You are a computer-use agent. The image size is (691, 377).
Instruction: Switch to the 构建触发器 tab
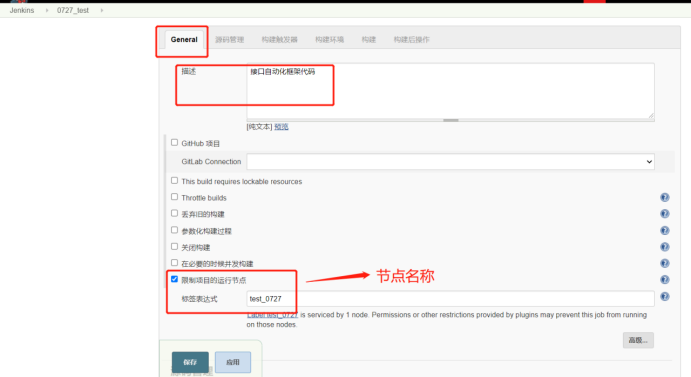point(279,40)
